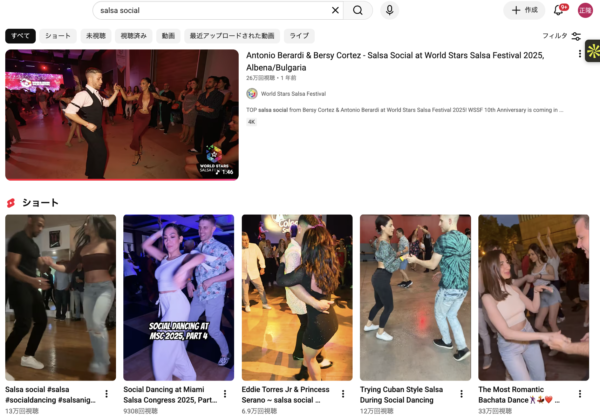This screenshot has height=418, width=600.
Task: Click the Social Dancing at Miami Salsa Congress title
Action: coord(170,395)
